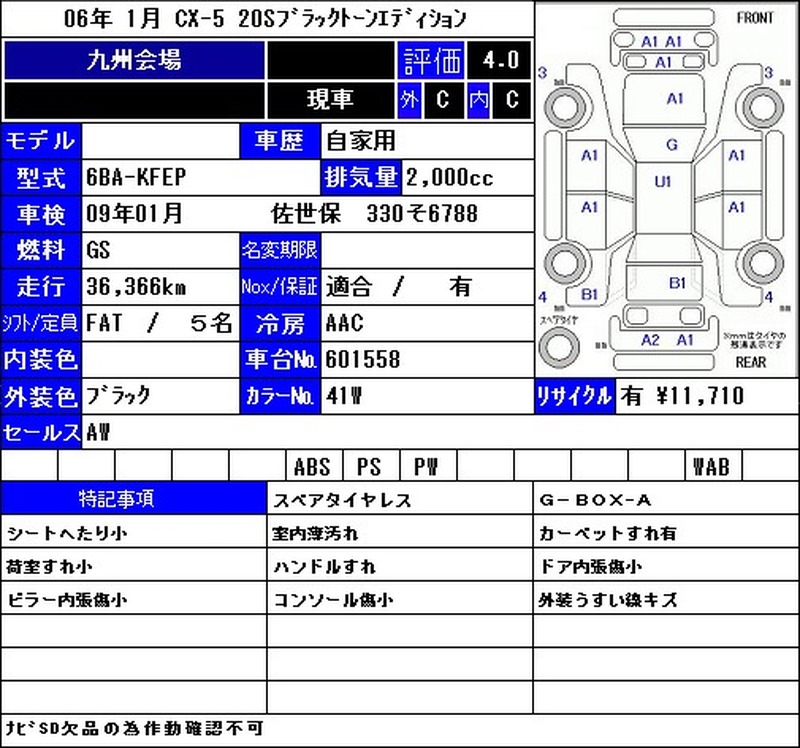
Task: Click the B1 left rear fender mark
Action: tap(589, 294)
